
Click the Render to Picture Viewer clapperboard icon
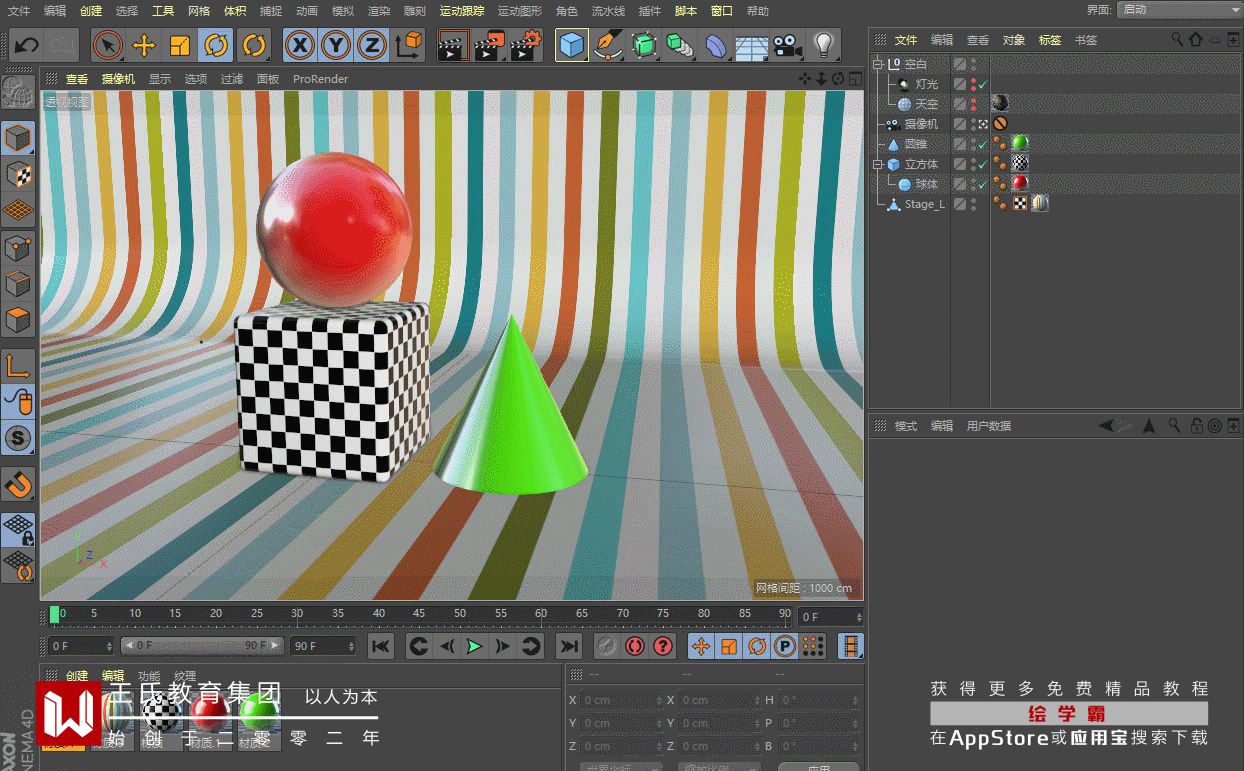tap(488, 45)
